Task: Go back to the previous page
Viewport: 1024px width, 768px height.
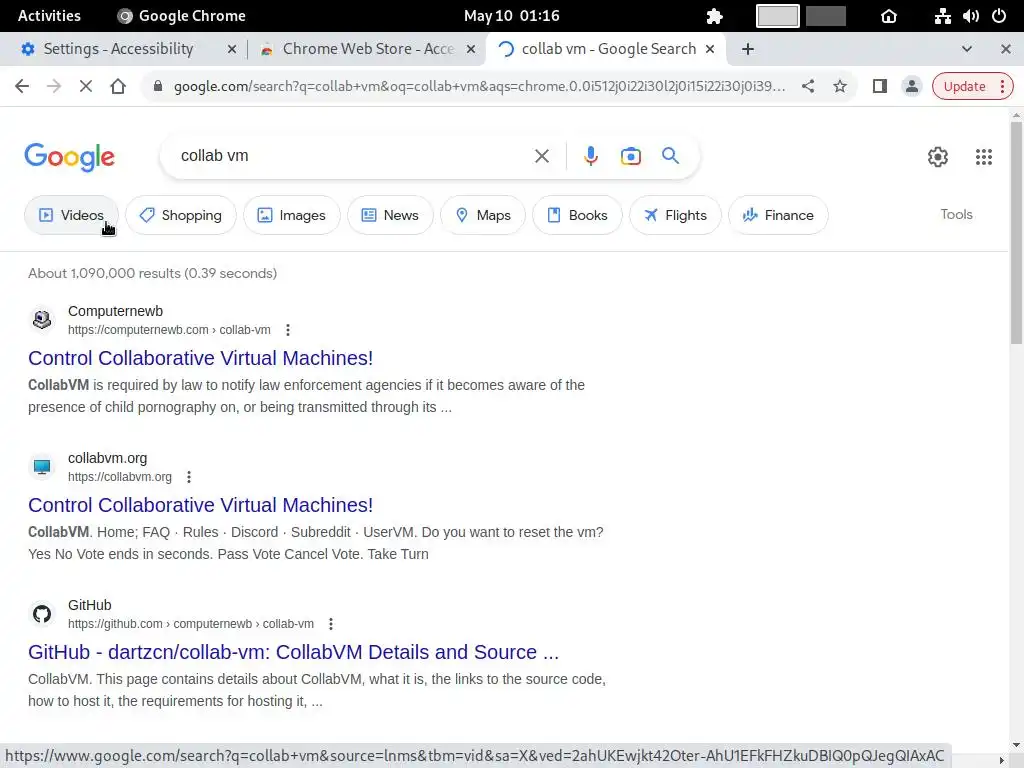Action: point(22,86)
